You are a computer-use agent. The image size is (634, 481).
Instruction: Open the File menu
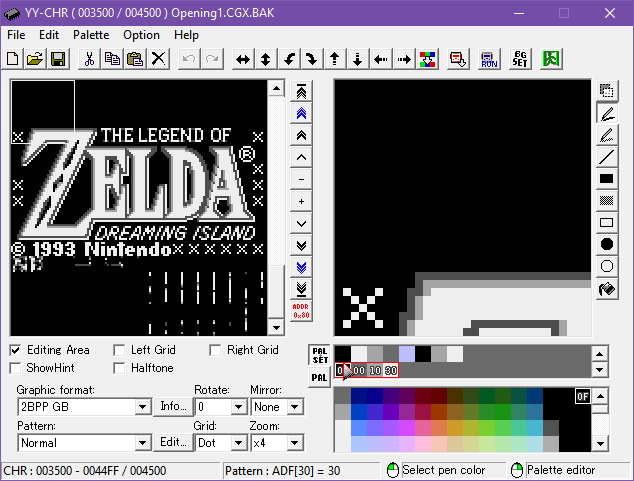pyautogui.click(x=16, y=35)
